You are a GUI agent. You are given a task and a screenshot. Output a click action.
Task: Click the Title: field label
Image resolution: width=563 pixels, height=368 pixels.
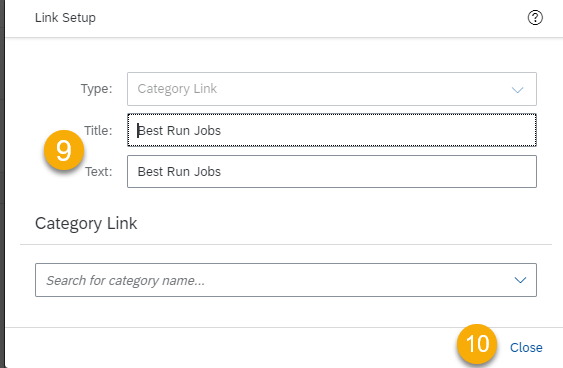(98, 130)
